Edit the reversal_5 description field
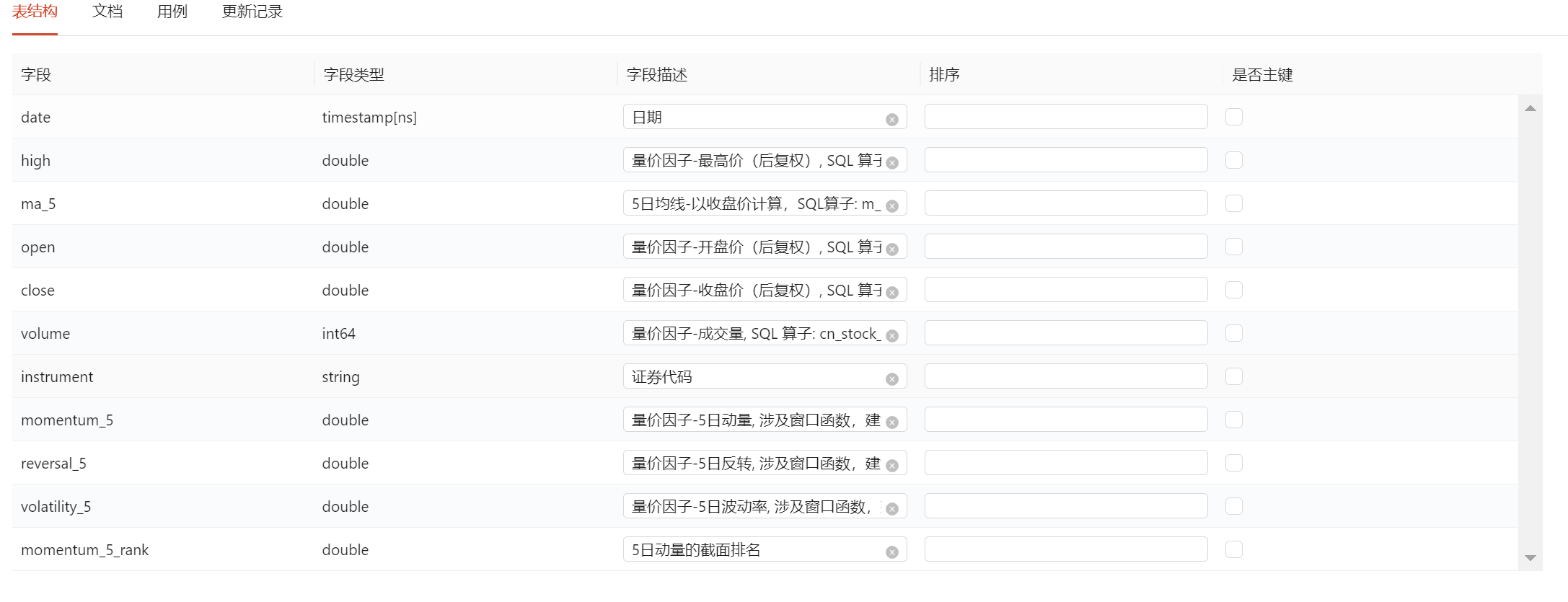 [x=754, y=463]
